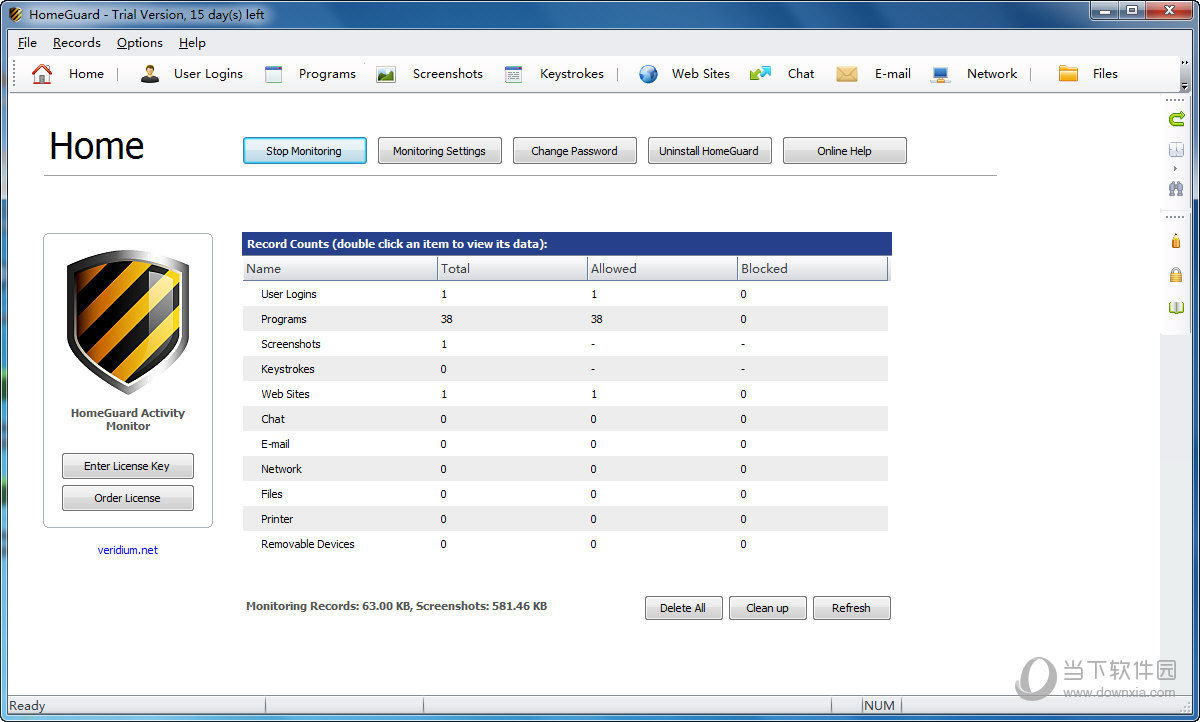Open the Options menu

tap(139, 43)
